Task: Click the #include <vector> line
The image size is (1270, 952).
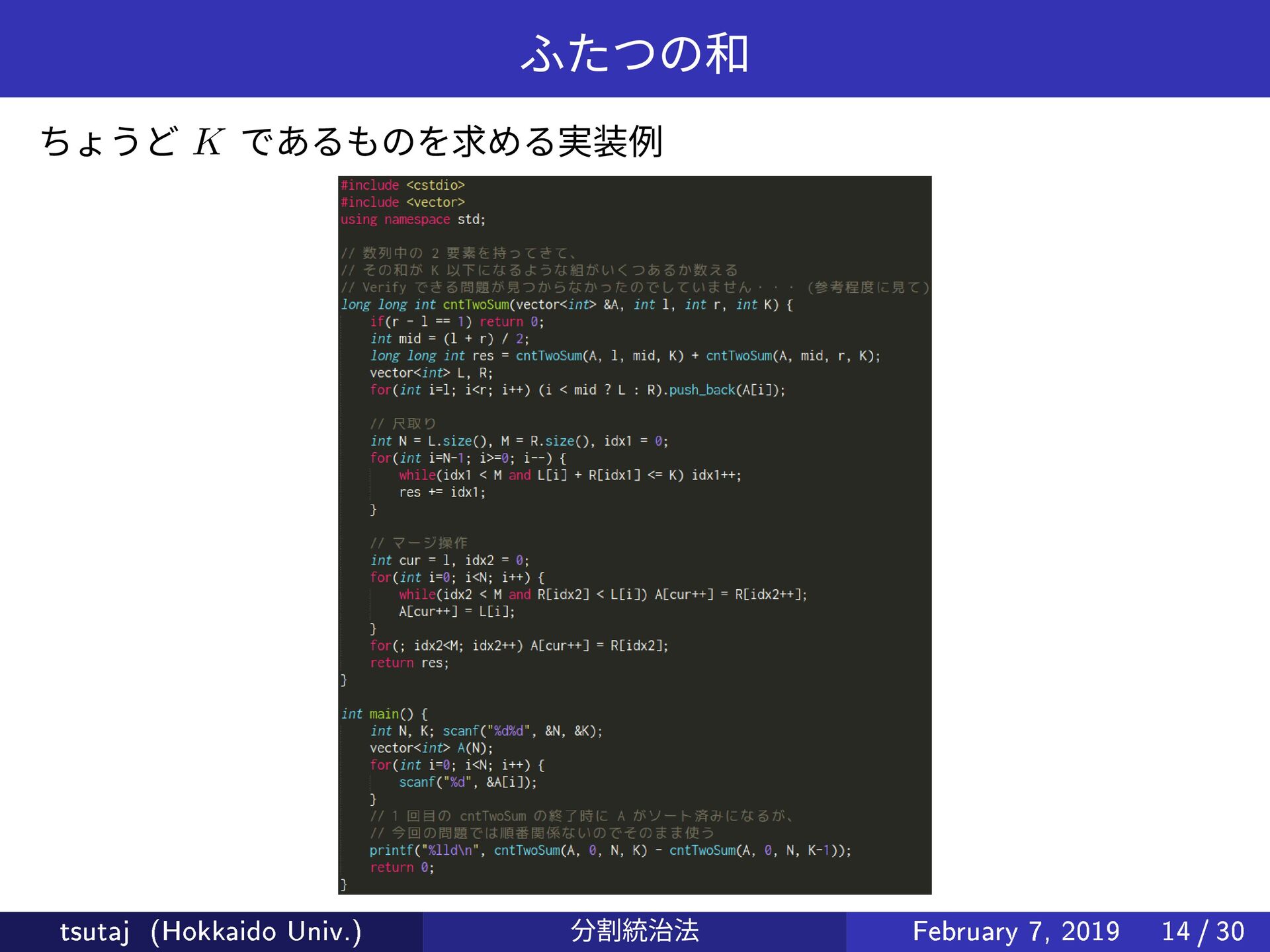Action: click(403, 202)
